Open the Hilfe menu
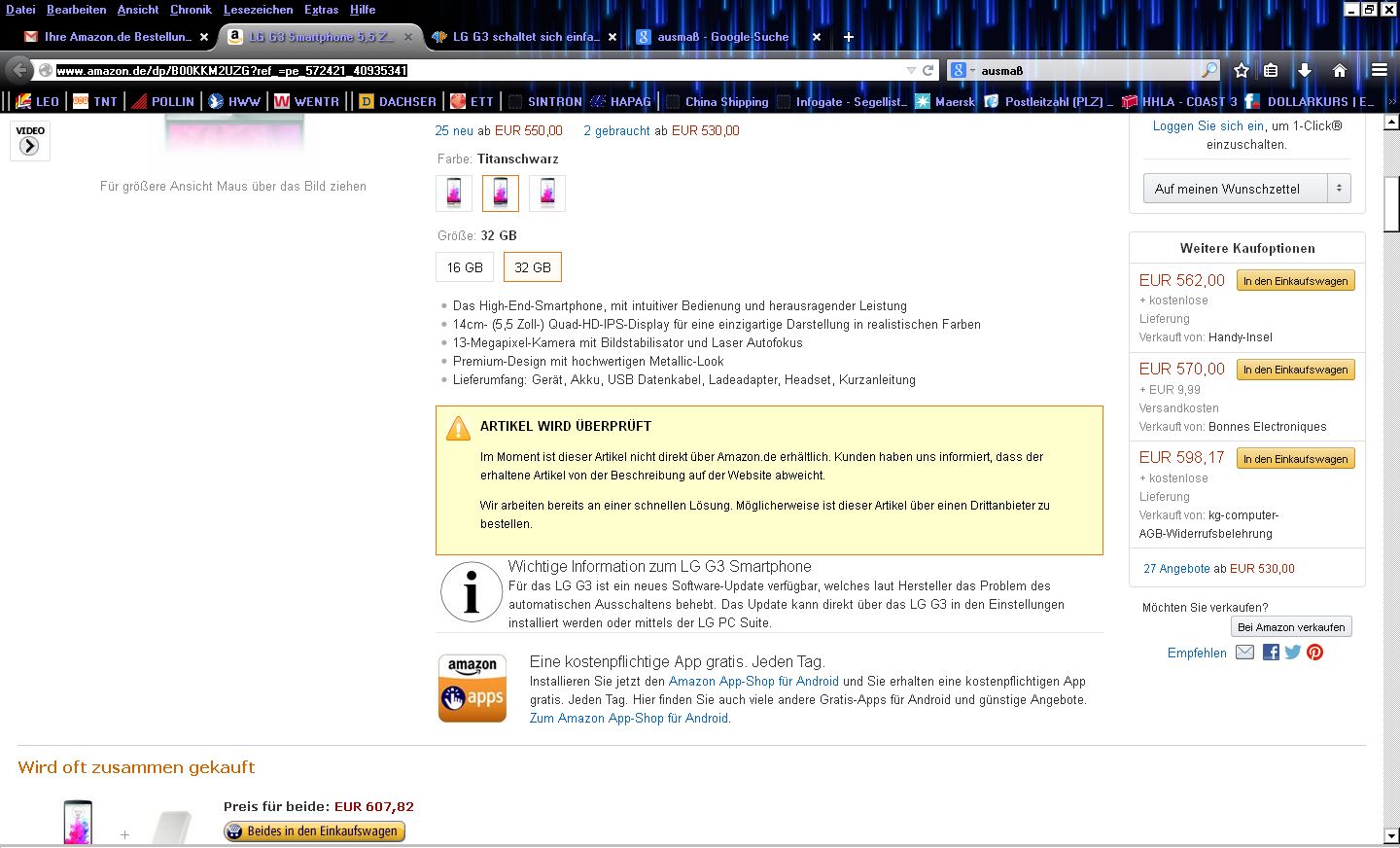Viewport: 1400px width, 848px height. tap(363, 10)
